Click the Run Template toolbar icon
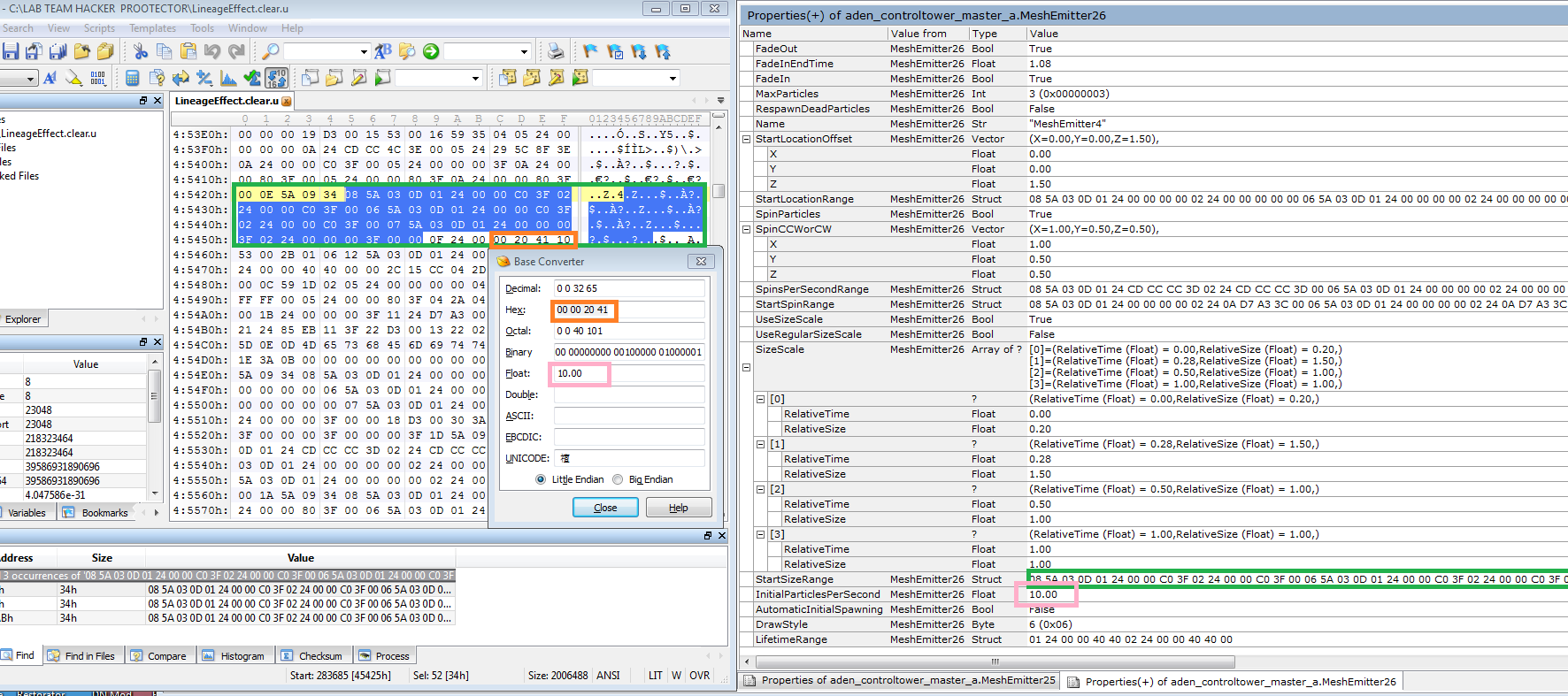Viewport: 1568px width, 696px height. pyautogui.click(x=580, y=78)
